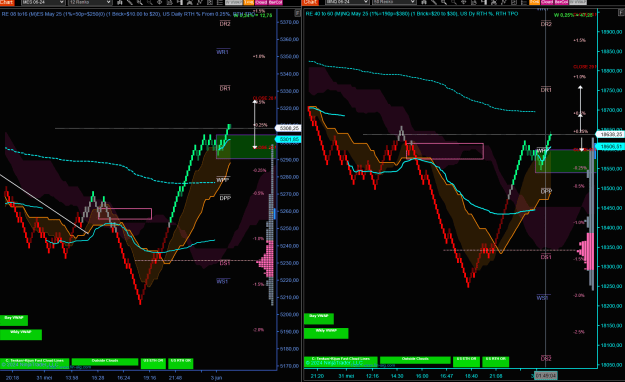Select crosshair cursor icon in MNQ chart toolbar

pos(463,2)
